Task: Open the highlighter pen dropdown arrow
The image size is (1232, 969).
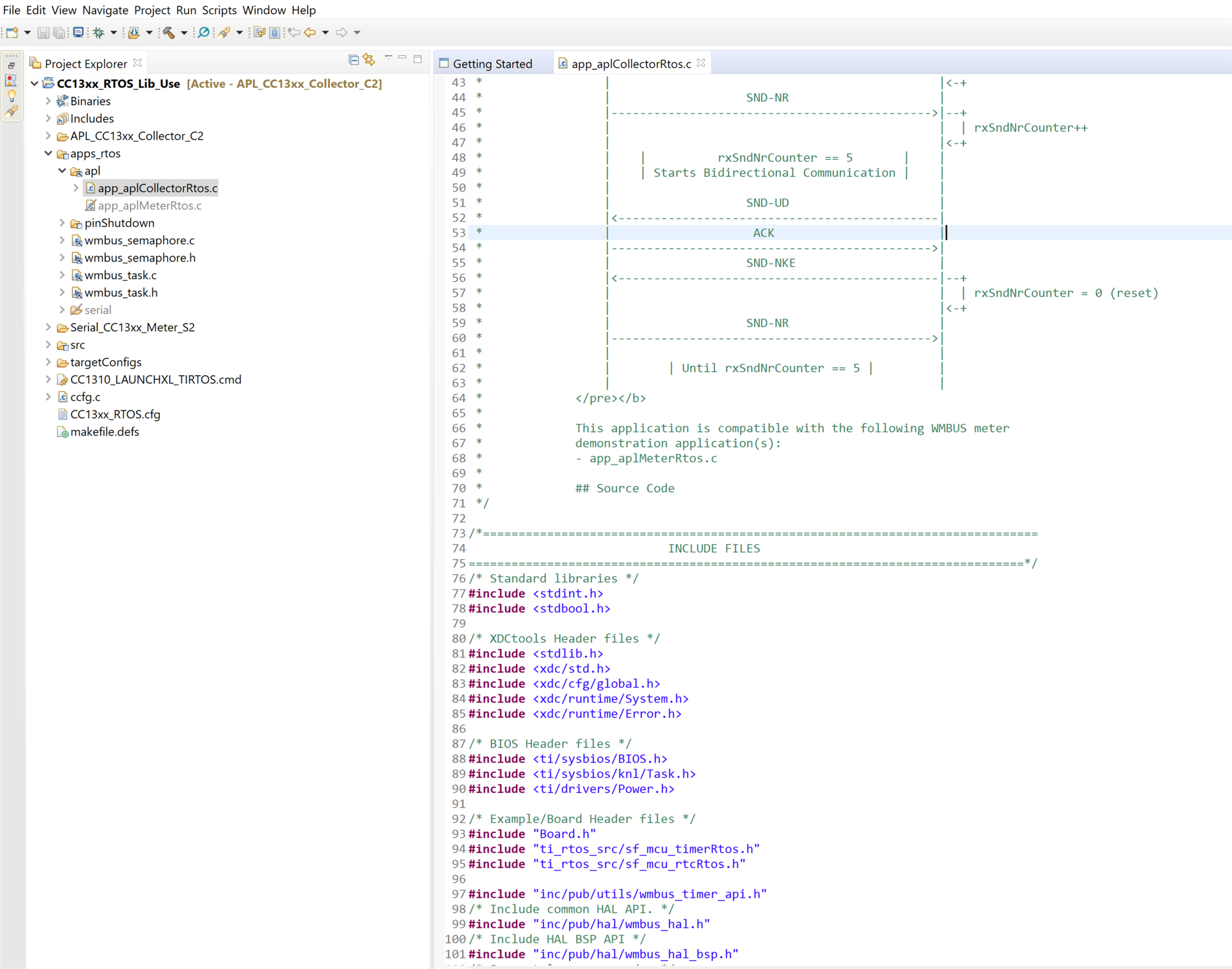Action: point(239,33)
